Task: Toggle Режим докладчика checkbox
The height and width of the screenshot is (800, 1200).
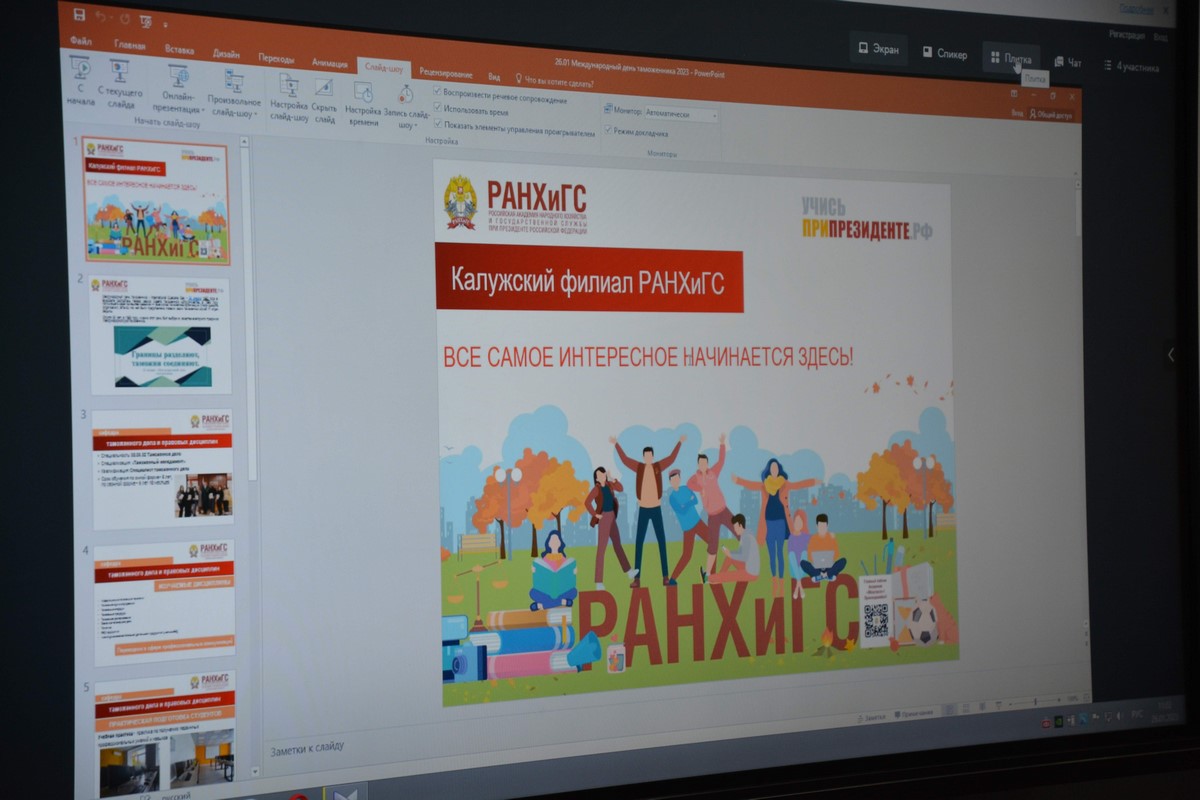Action: click(607, 129)
